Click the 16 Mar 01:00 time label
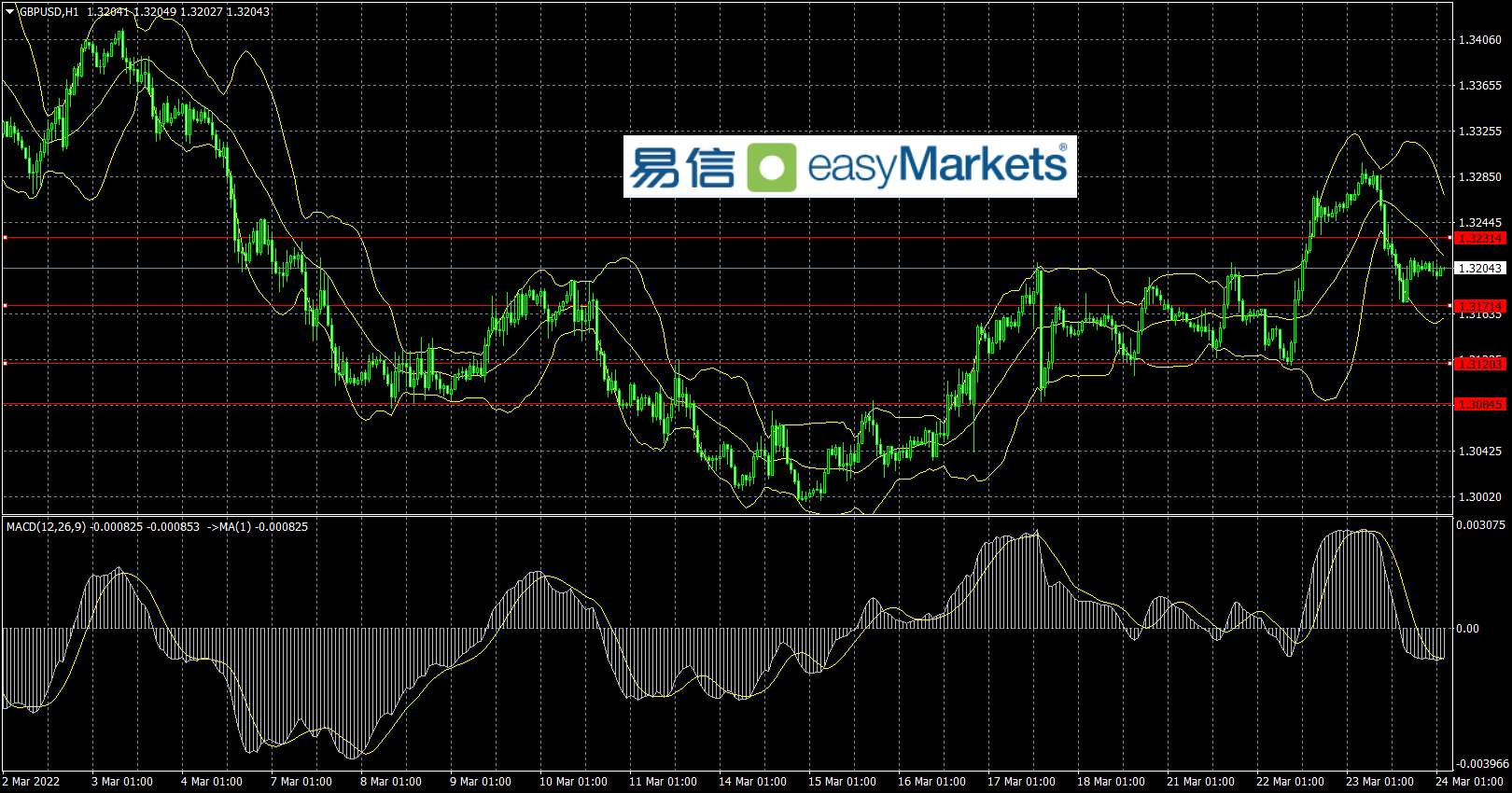 pos(931,782)
